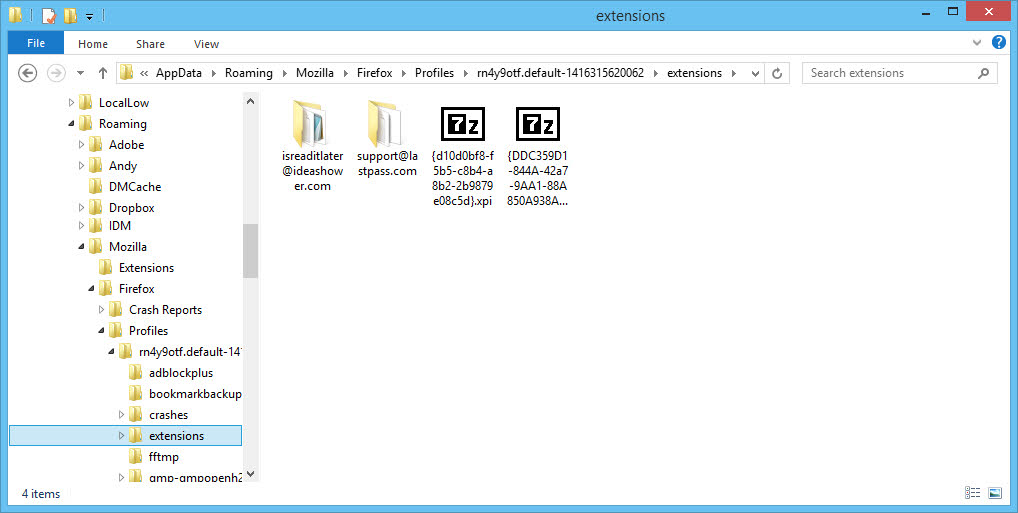Click Profiles in the address path

tap(434, 73)
